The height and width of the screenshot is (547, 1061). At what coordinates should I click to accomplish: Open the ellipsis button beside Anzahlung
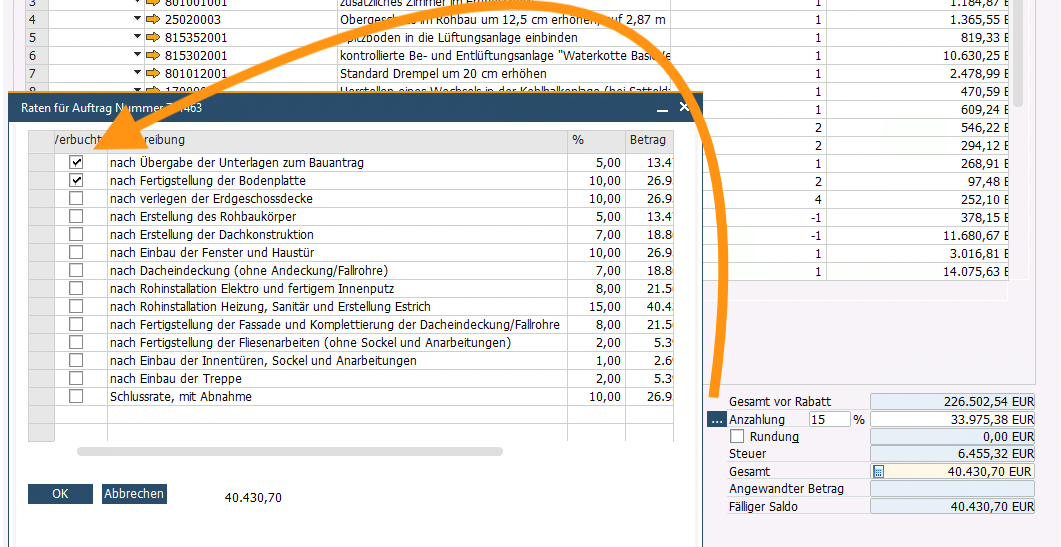[x=716, y=420]
